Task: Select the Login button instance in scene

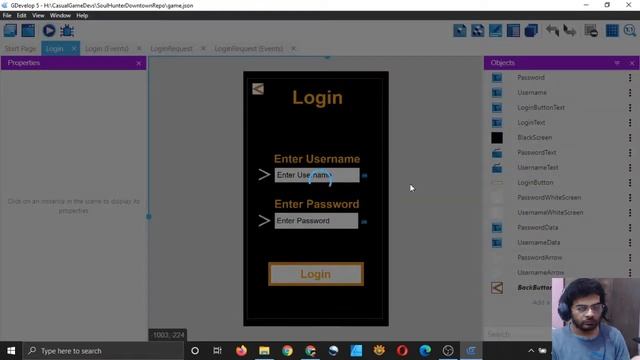Action: coord(316,274)
